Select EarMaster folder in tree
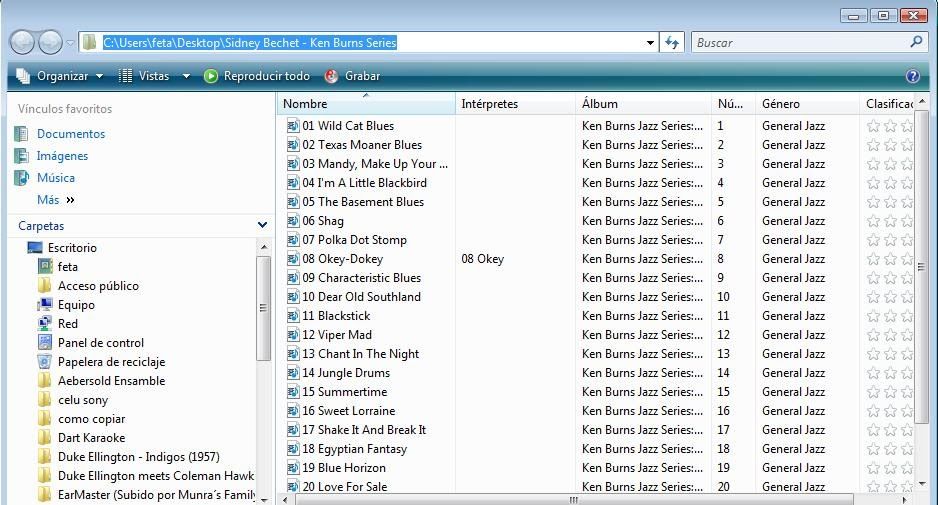The image size is (938, 505). [156, 495]
